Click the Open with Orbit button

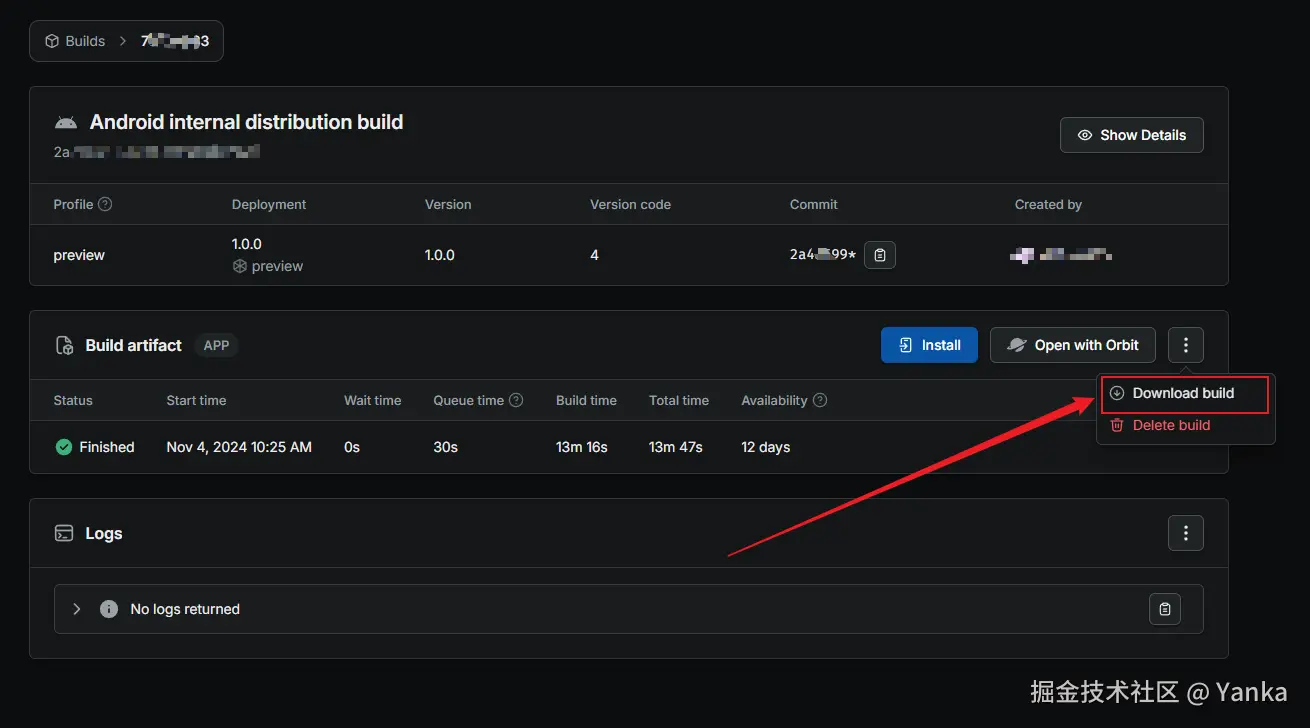click(1072, 345)
